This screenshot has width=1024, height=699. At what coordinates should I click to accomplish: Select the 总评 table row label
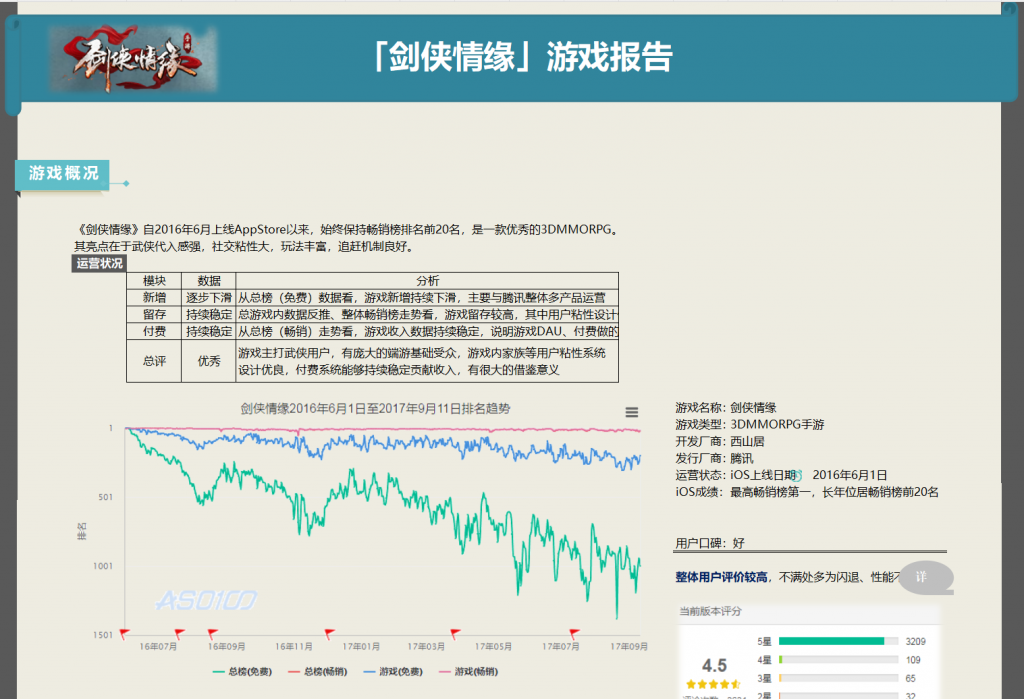tap(154, 361)
